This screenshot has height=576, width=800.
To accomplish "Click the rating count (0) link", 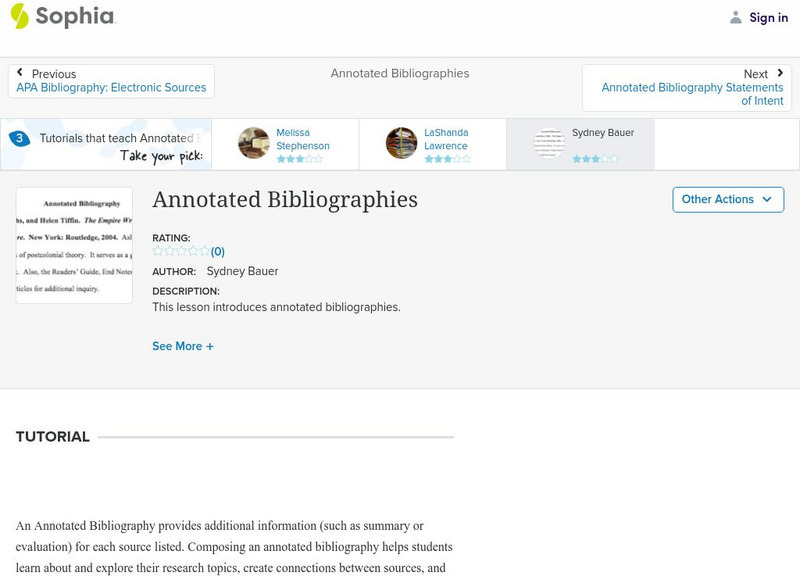I will [x=218, y=252].
